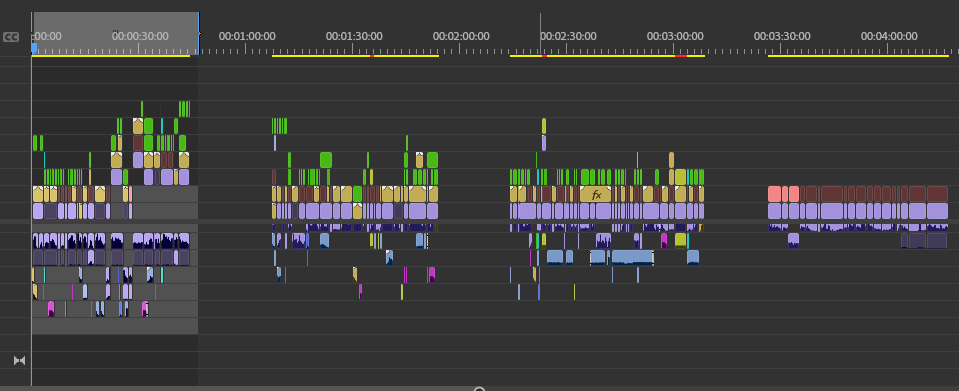Viewport: 959px width, 391px height.
Task: Jump to 00:04:00:00 on the time ruler
Action: coord(889,36)
